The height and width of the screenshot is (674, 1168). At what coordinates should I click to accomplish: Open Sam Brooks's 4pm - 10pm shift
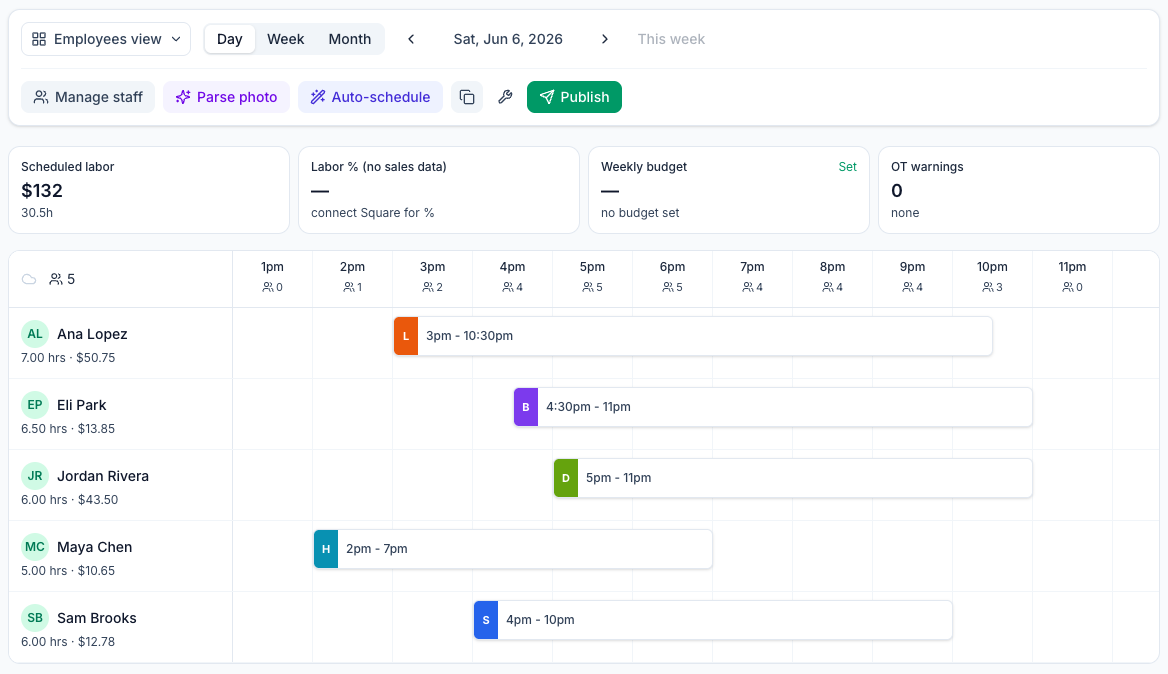(713, 620)
